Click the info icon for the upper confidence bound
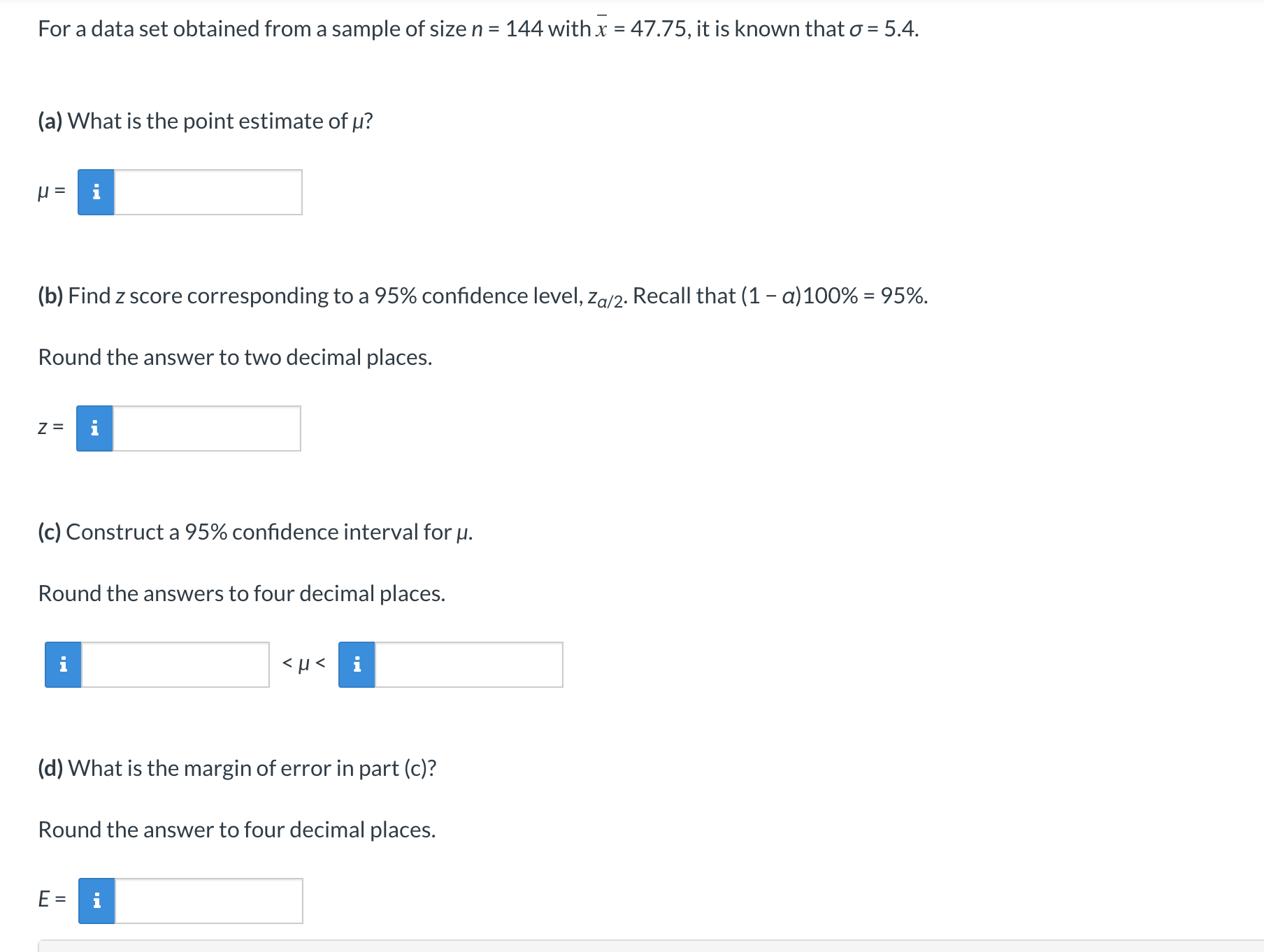Screen dimensions: 1264x952 357,665
